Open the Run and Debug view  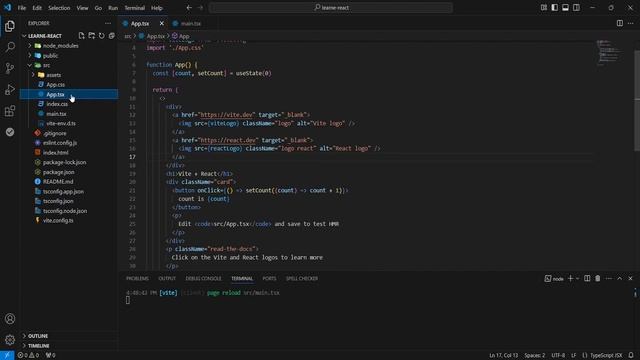click(x=10, y=89)
